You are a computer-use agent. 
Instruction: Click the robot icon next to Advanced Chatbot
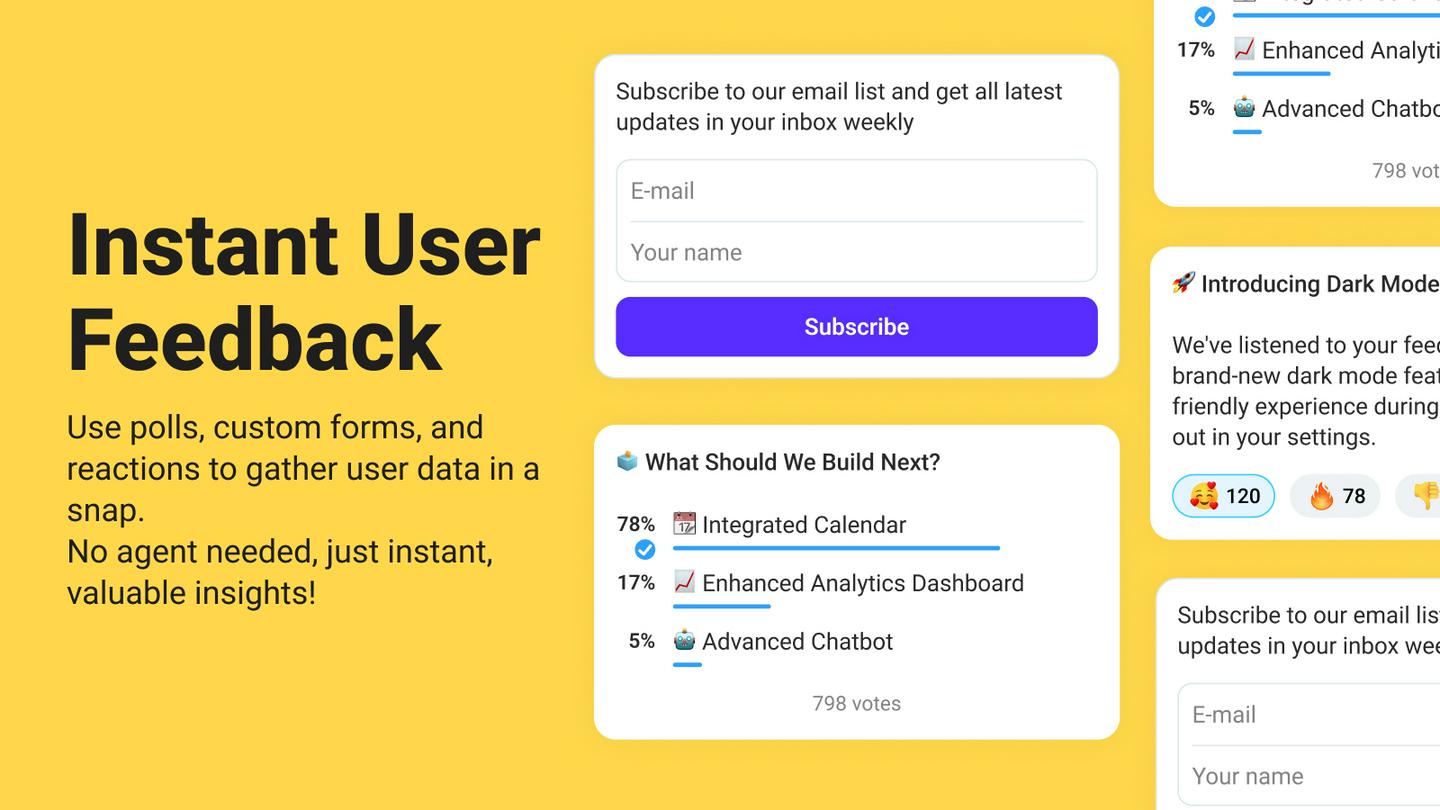click(684, 641)
